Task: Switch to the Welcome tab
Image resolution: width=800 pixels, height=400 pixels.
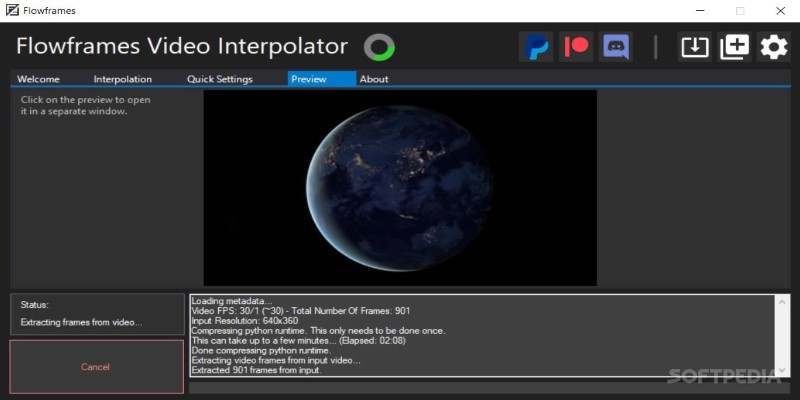Action: (x=38, y=79)
